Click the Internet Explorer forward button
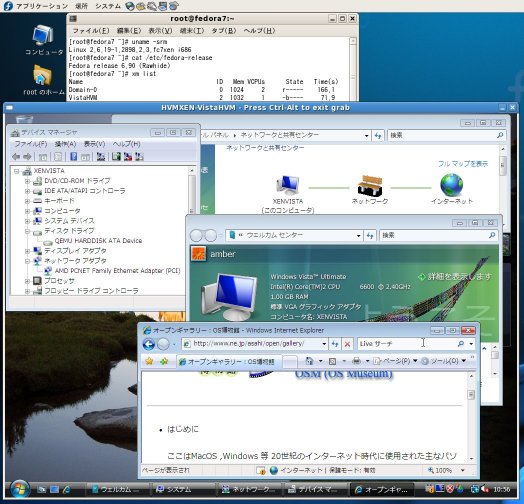 163,344
